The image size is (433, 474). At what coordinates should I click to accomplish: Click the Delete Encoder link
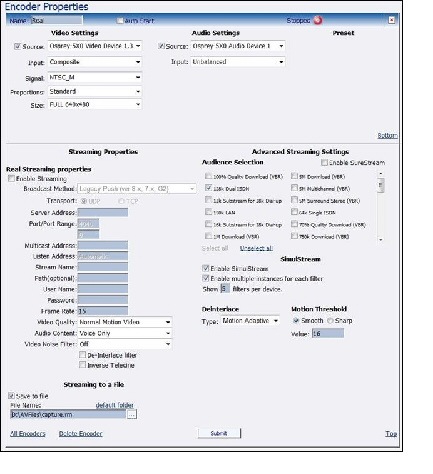pyautogui.click(x=80, y=433)
